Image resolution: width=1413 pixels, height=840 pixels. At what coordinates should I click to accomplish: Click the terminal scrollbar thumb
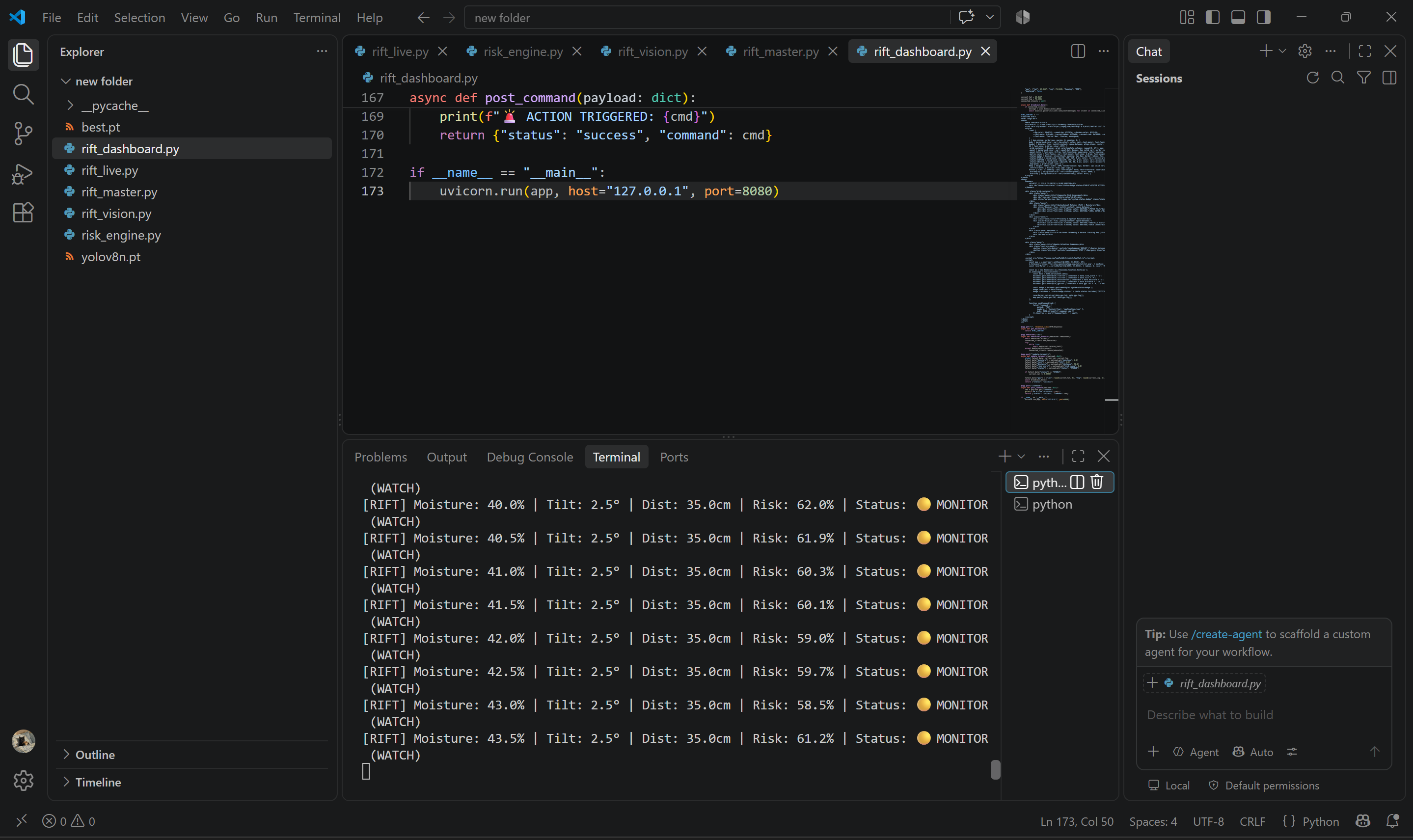(995, 769)
